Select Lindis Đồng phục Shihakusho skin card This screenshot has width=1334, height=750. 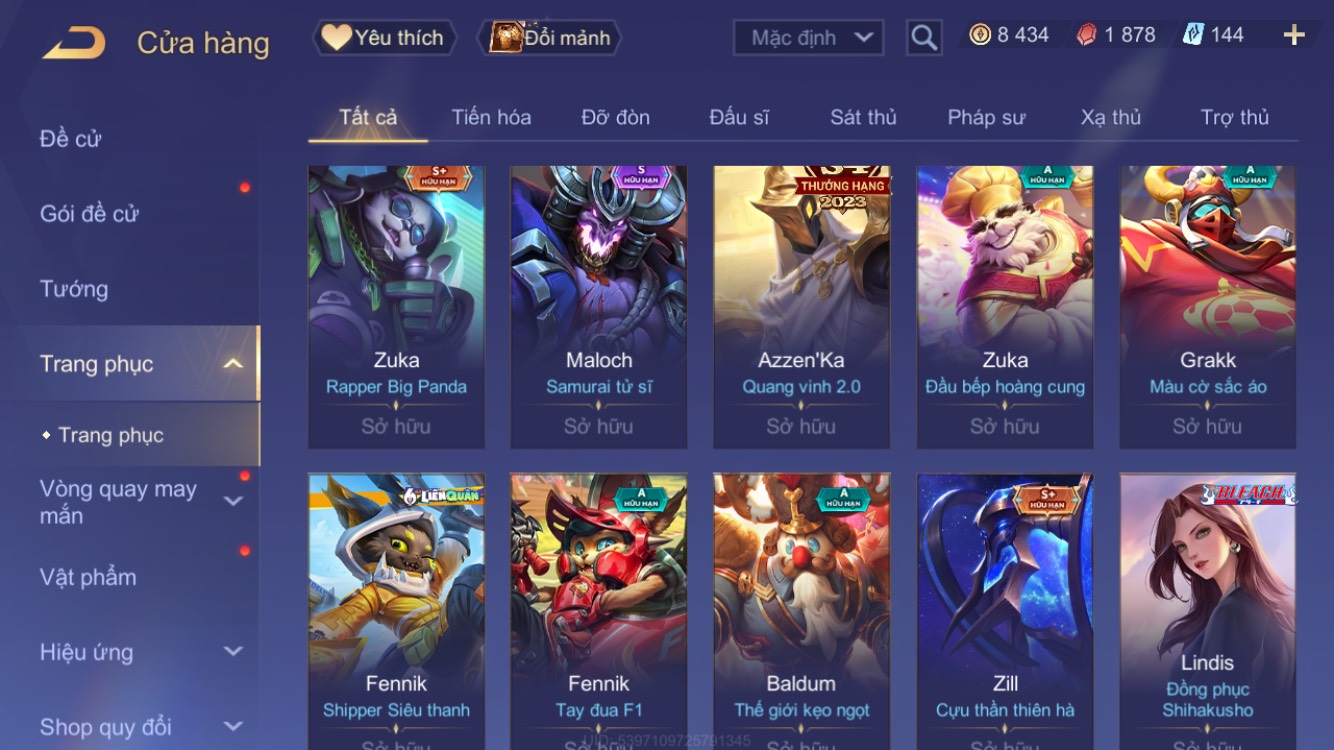point(1207,612)
